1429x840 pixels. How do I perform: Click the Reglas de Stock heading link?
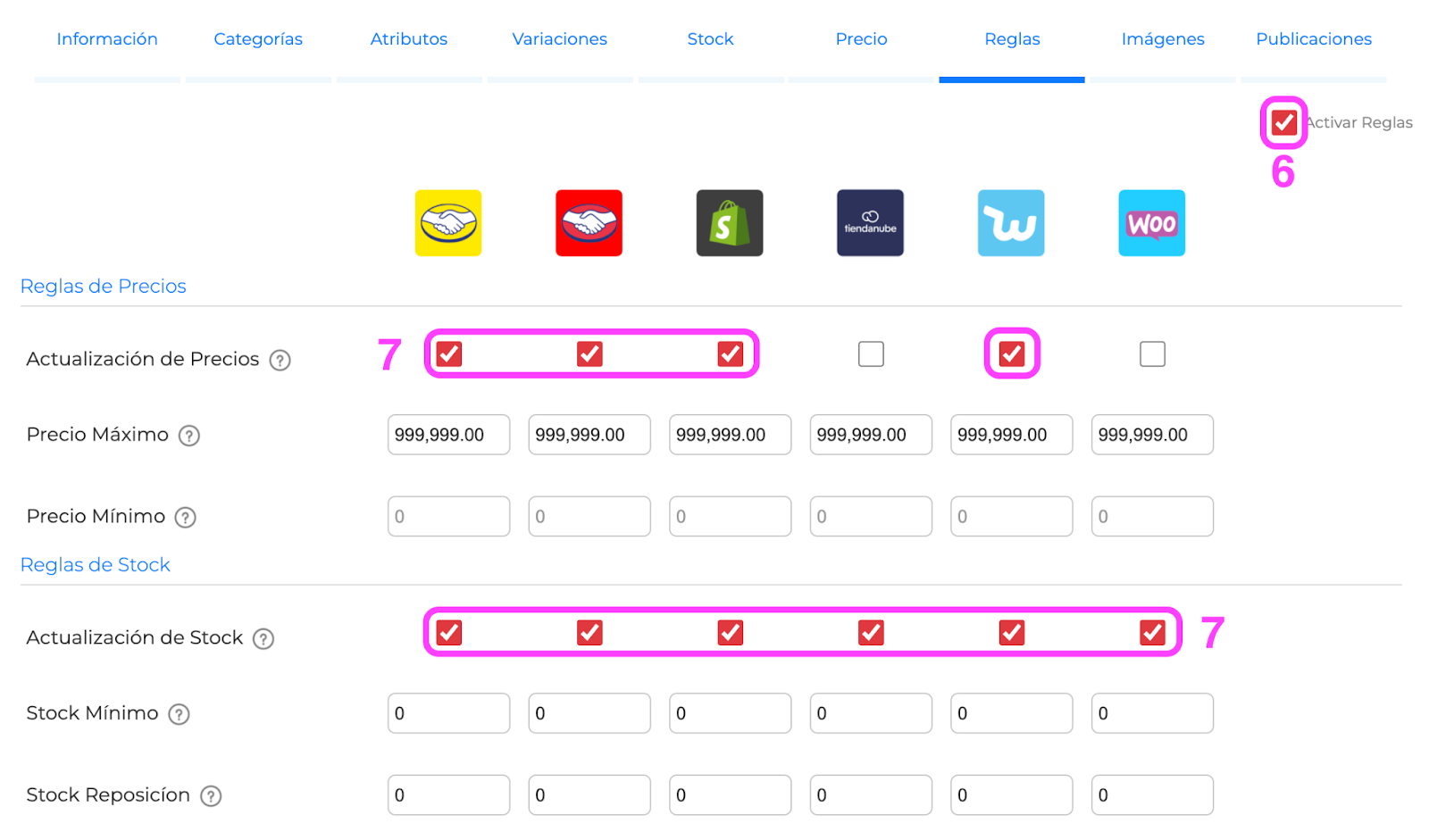(x=96, y=565)
